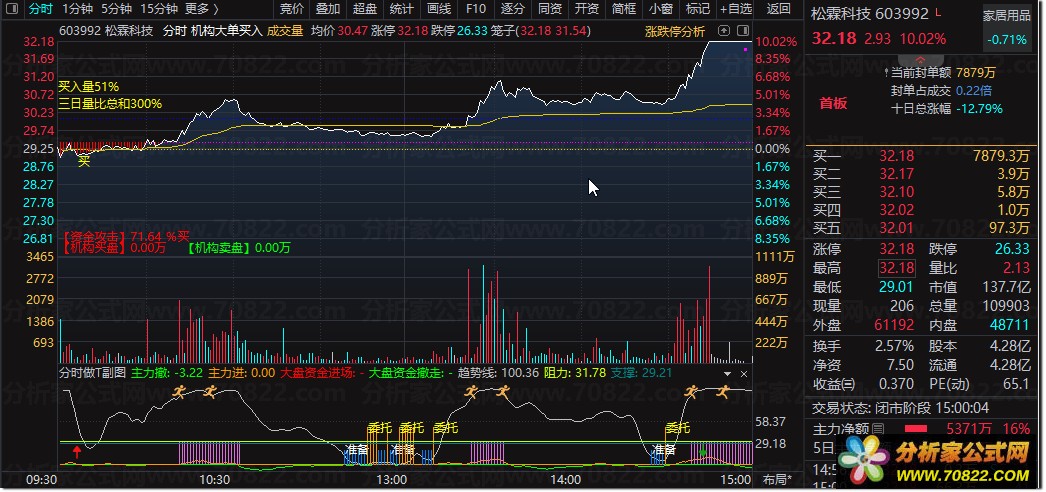Click the 【资金攻击】71.64 %买 label
The height and width of the screenshot is (492, 1046).
click(127, 237)
